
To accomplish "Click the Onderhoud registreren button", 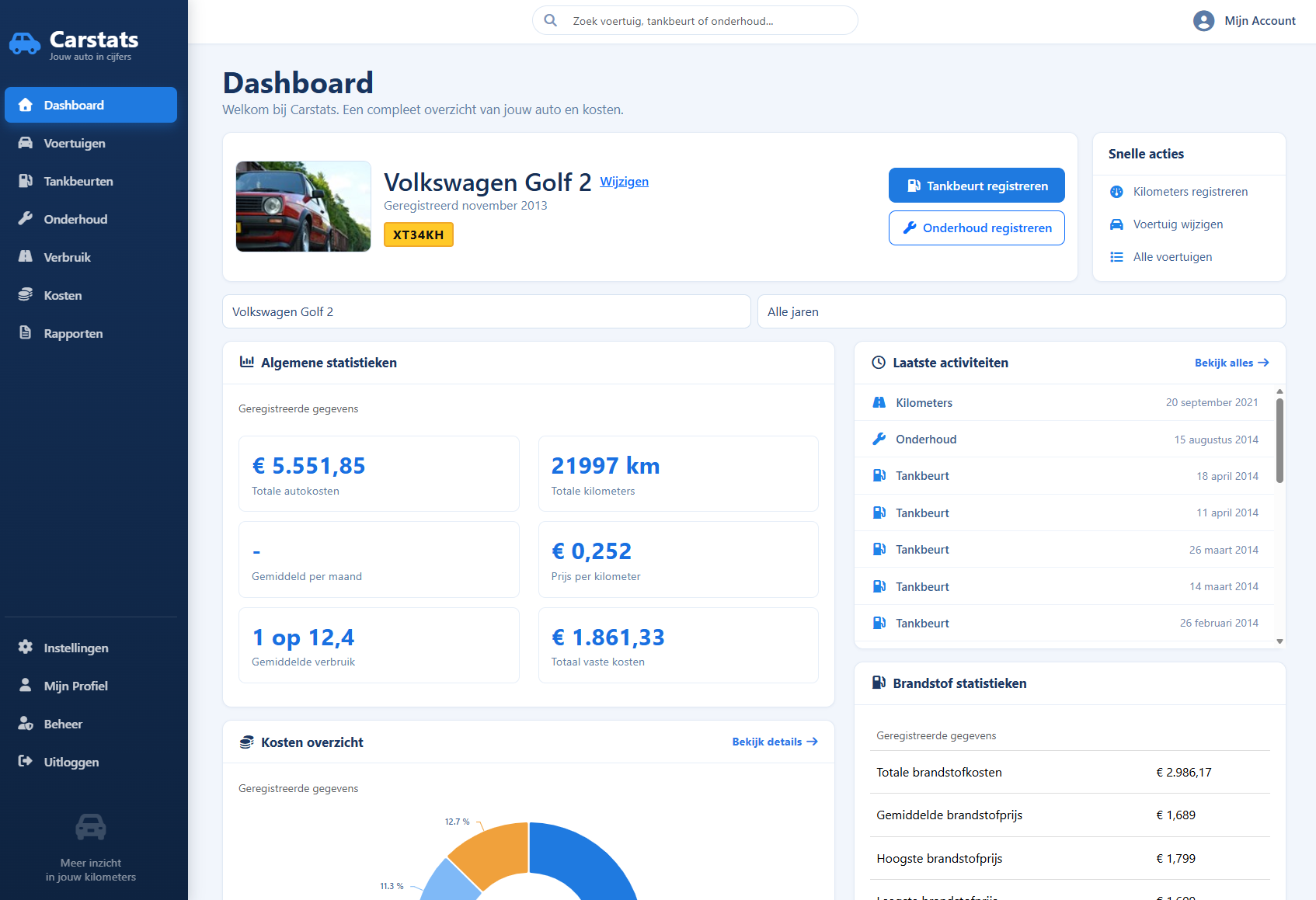I will 977,228.
